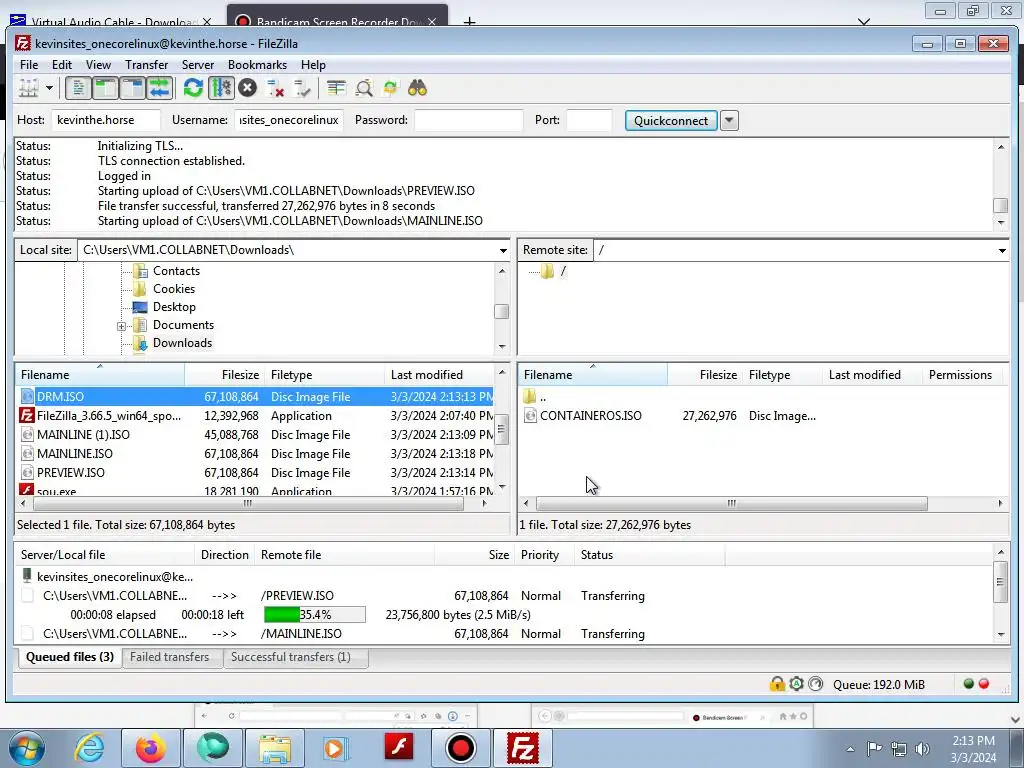This screenshot has width=1024, height=768.
Task: Sort local files by Filename column
Action: click(100, 375)
